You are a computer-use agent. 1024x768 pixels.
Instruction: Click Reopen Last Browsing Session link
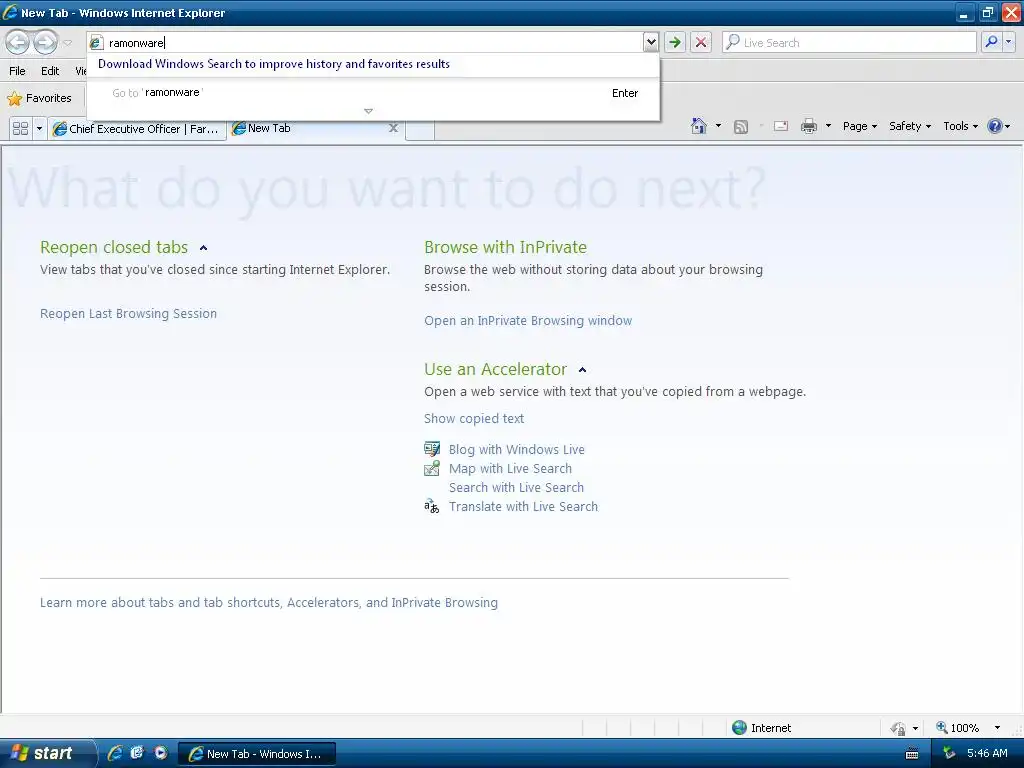[x=128, y=313]
